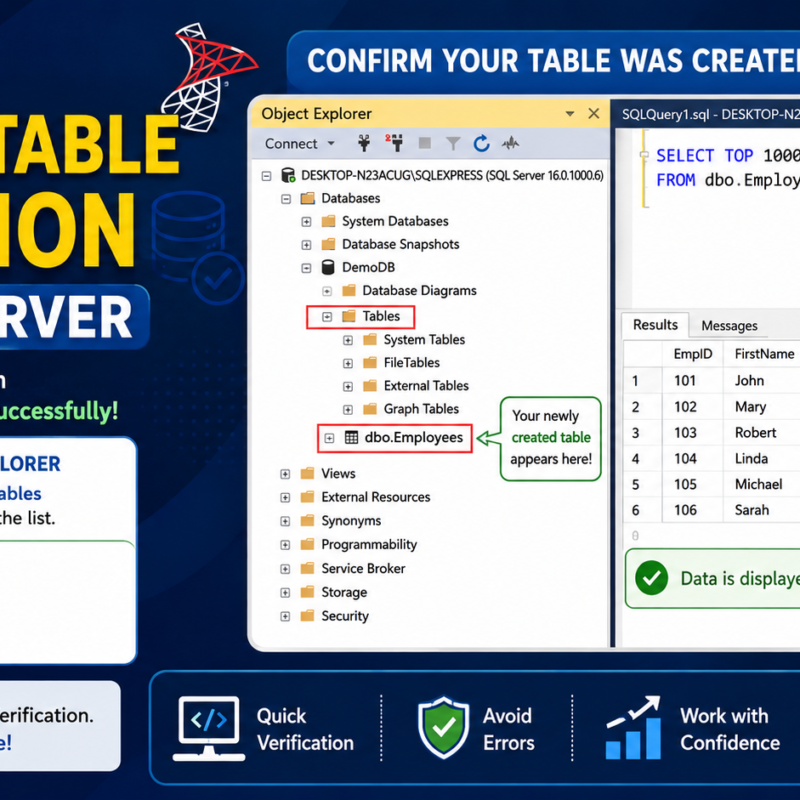Viewport: 800px width, 800px height.
Task: Click the Quick Verification monitor code icon
Action: coord(209,728)
